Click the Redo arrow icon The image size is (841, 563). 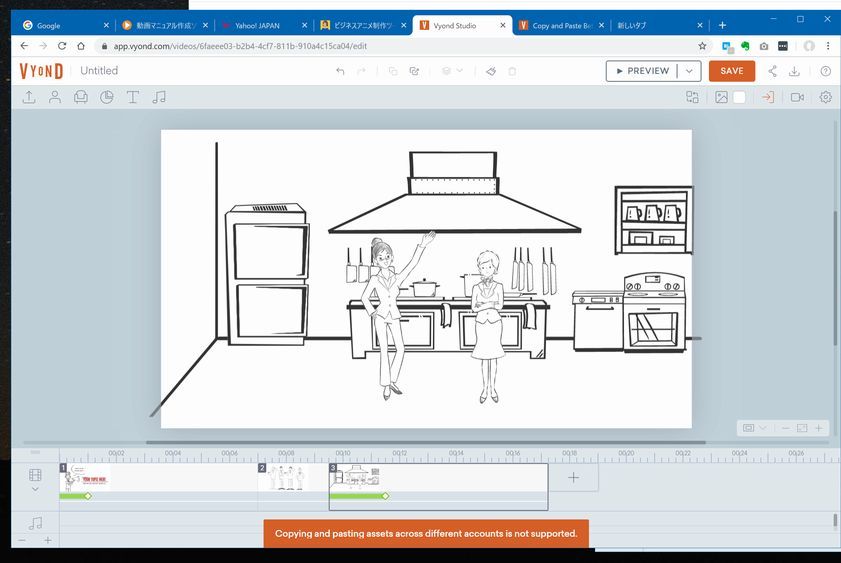coord(362,71)
